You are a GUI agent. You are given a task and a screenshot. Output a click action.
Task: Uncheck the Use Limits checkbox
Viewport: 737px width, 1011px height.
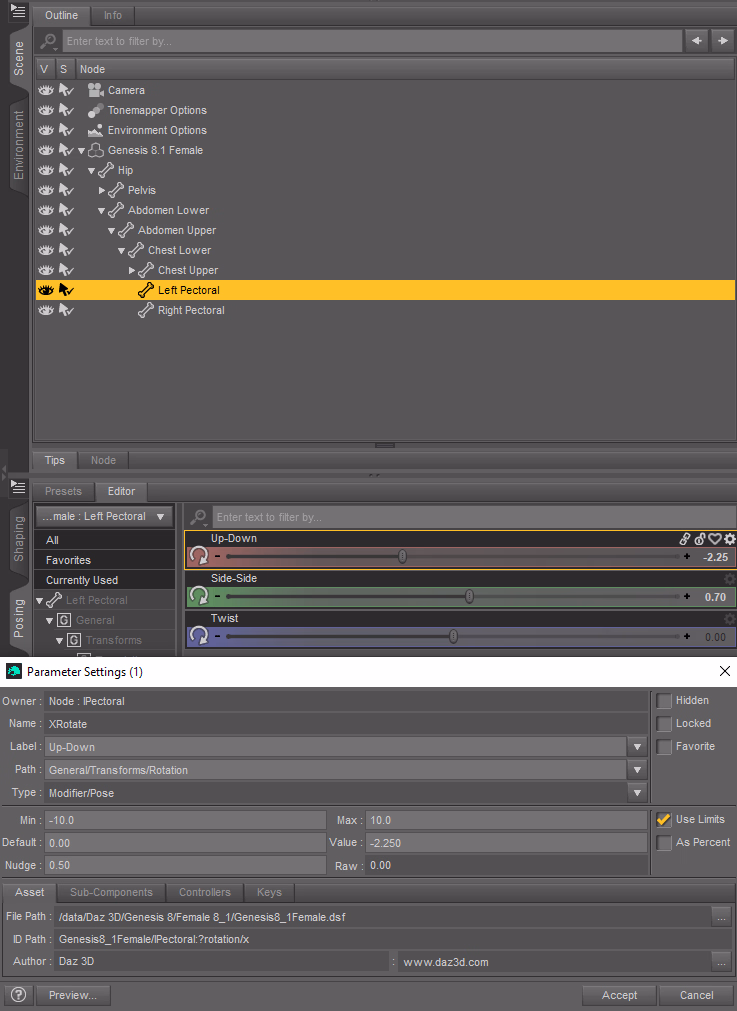point(663,819)
